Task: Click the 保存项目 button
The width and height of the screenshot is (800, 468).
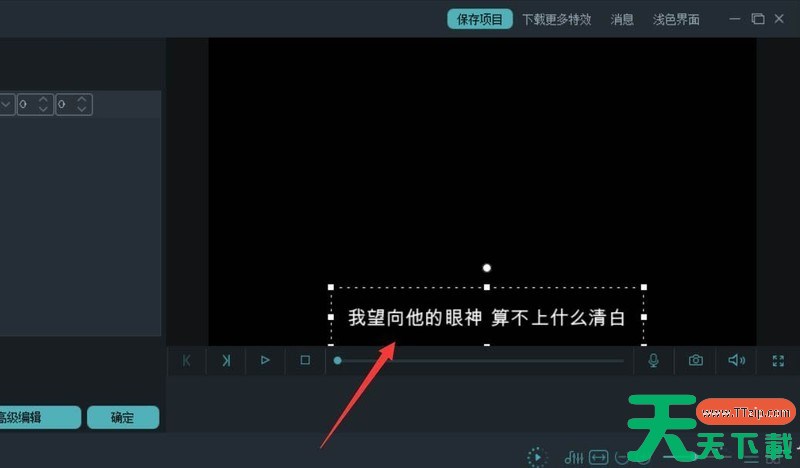Action: pyautogui.click(x=480, y=19)
